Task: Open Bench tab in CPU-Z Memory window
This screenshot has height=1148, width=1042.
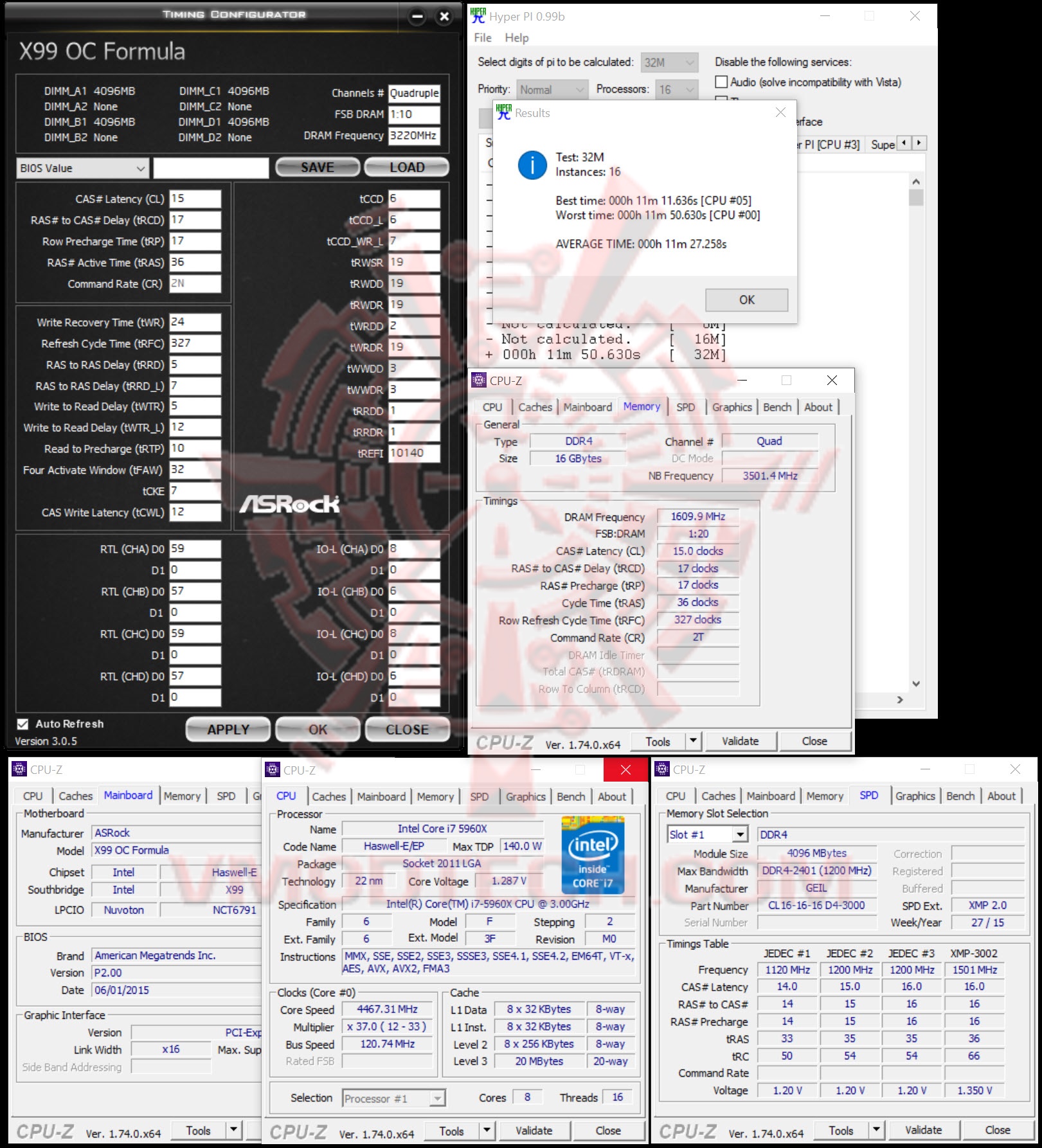Action: 777,407
